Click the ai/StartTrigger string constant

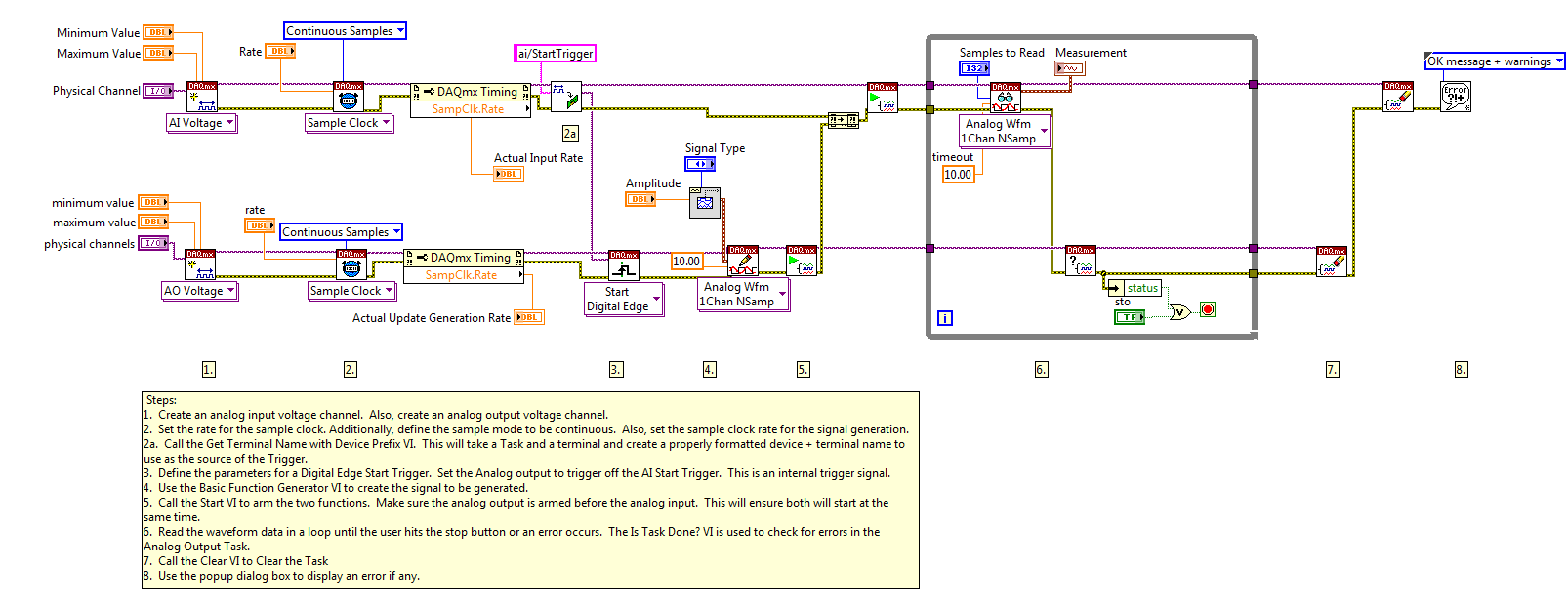click(x=555, y=54)
